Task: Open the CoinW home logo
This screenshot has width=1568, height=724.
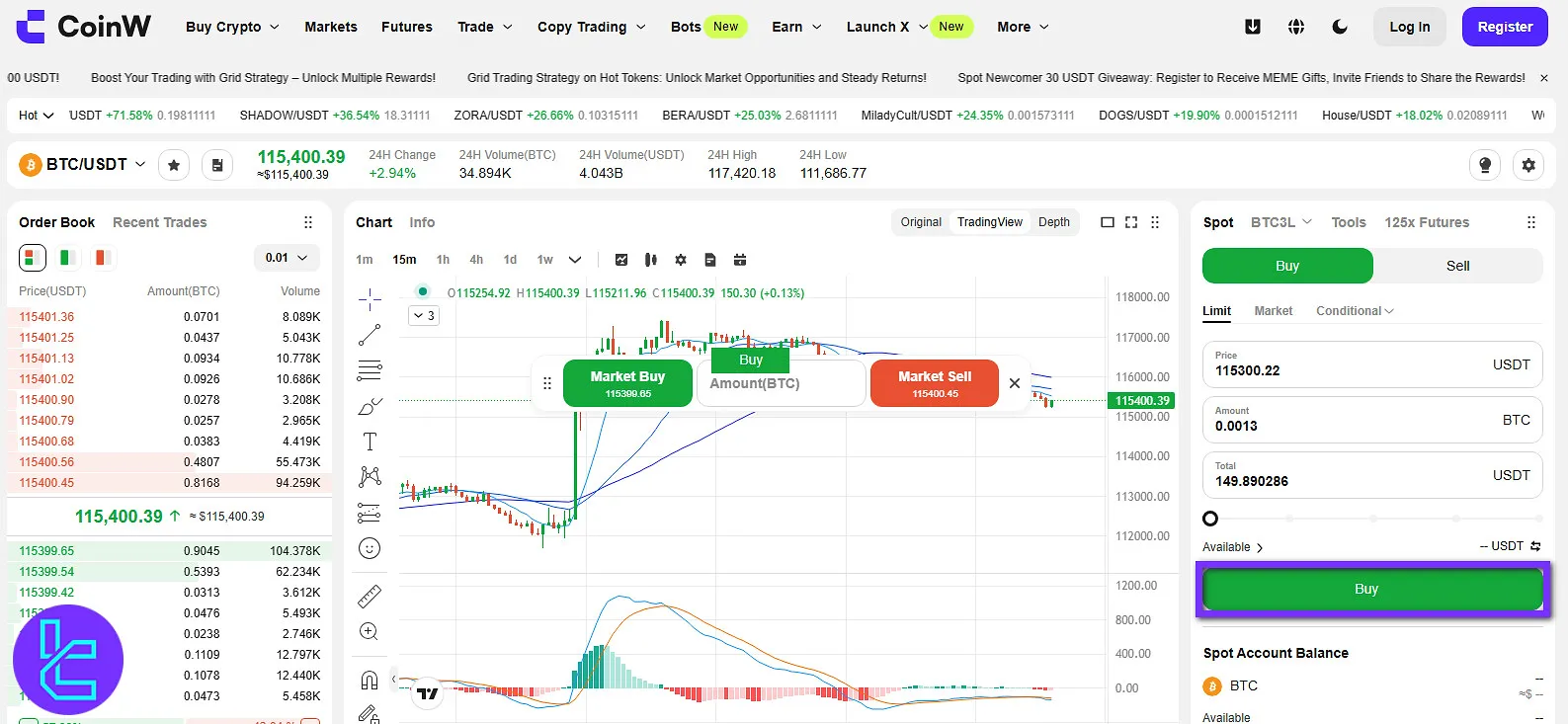Action: [x=84, y=27]
